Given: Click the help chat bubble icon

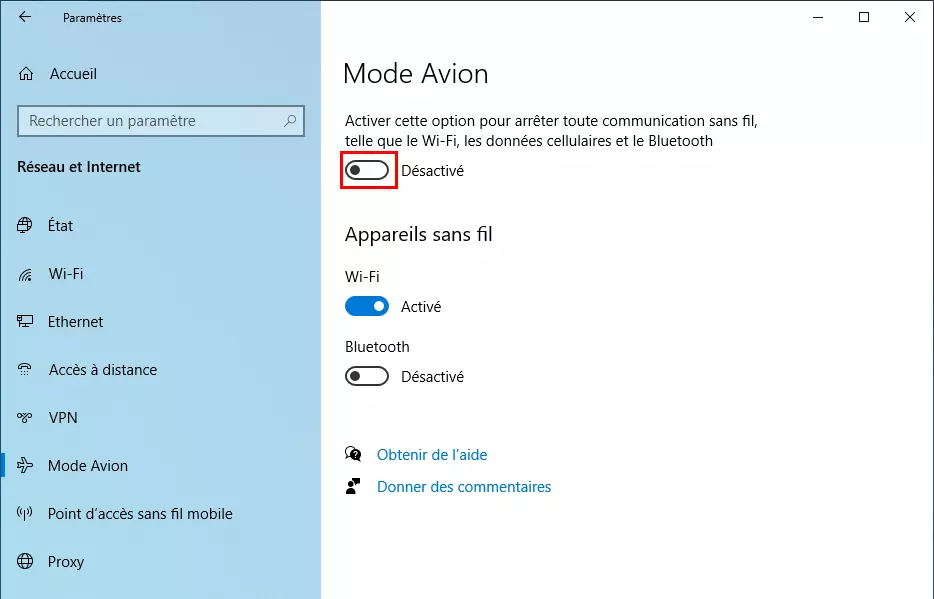Looking at the screenshot, I should [353, 454].
